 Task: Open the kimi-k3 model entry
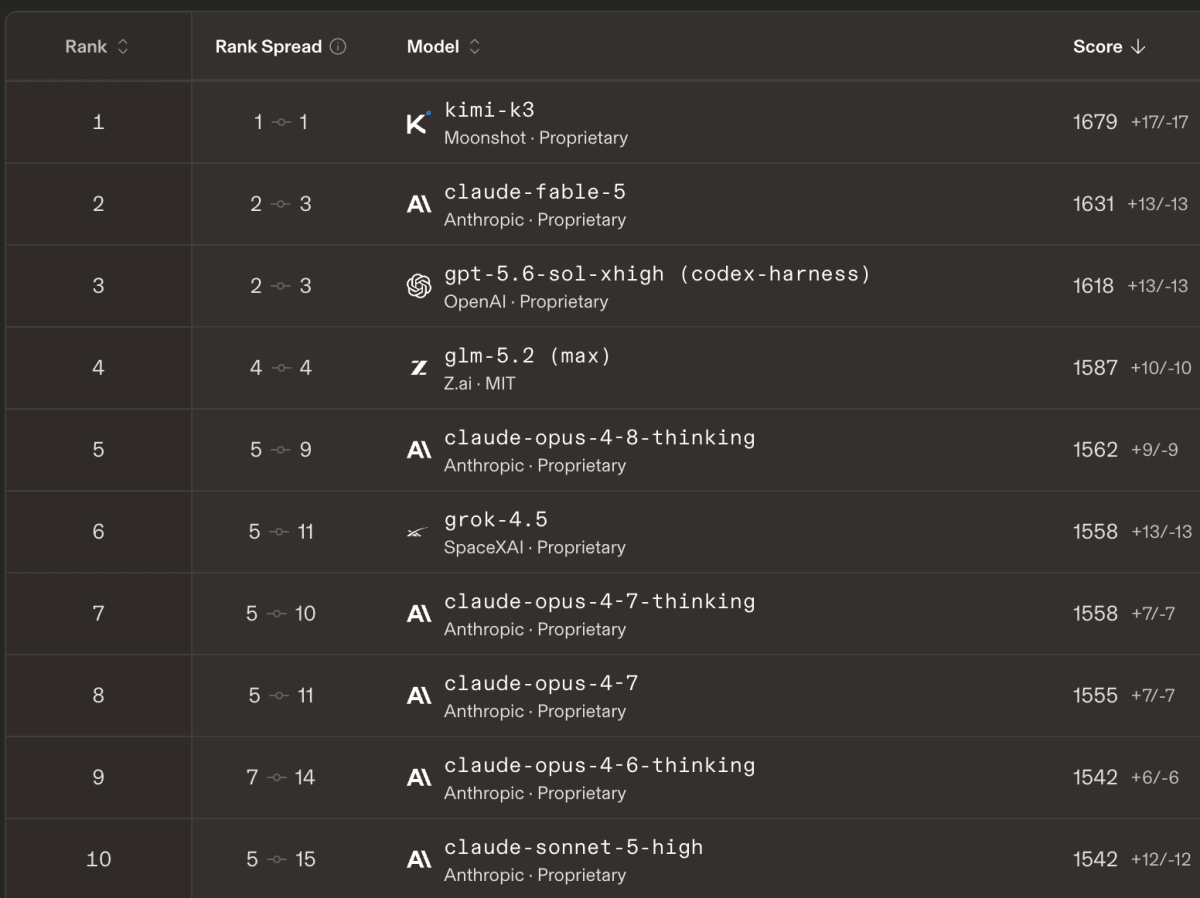pos(489,110)
